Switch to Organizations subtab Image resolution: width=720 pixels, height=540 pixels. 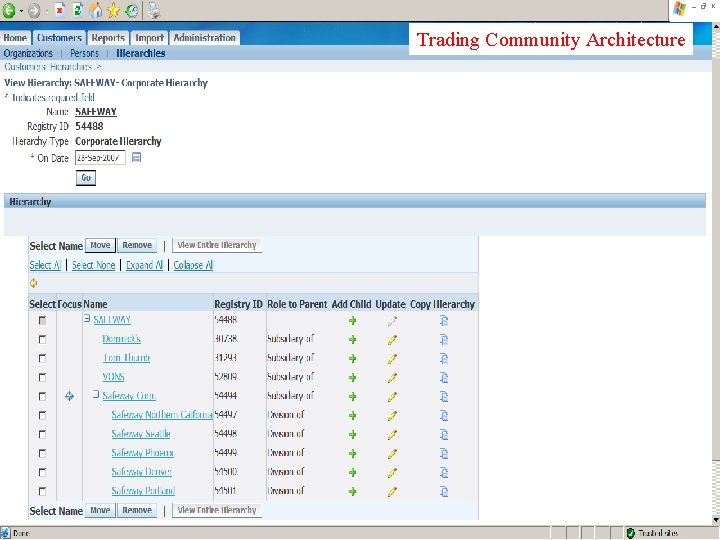[x=28, y=53]
